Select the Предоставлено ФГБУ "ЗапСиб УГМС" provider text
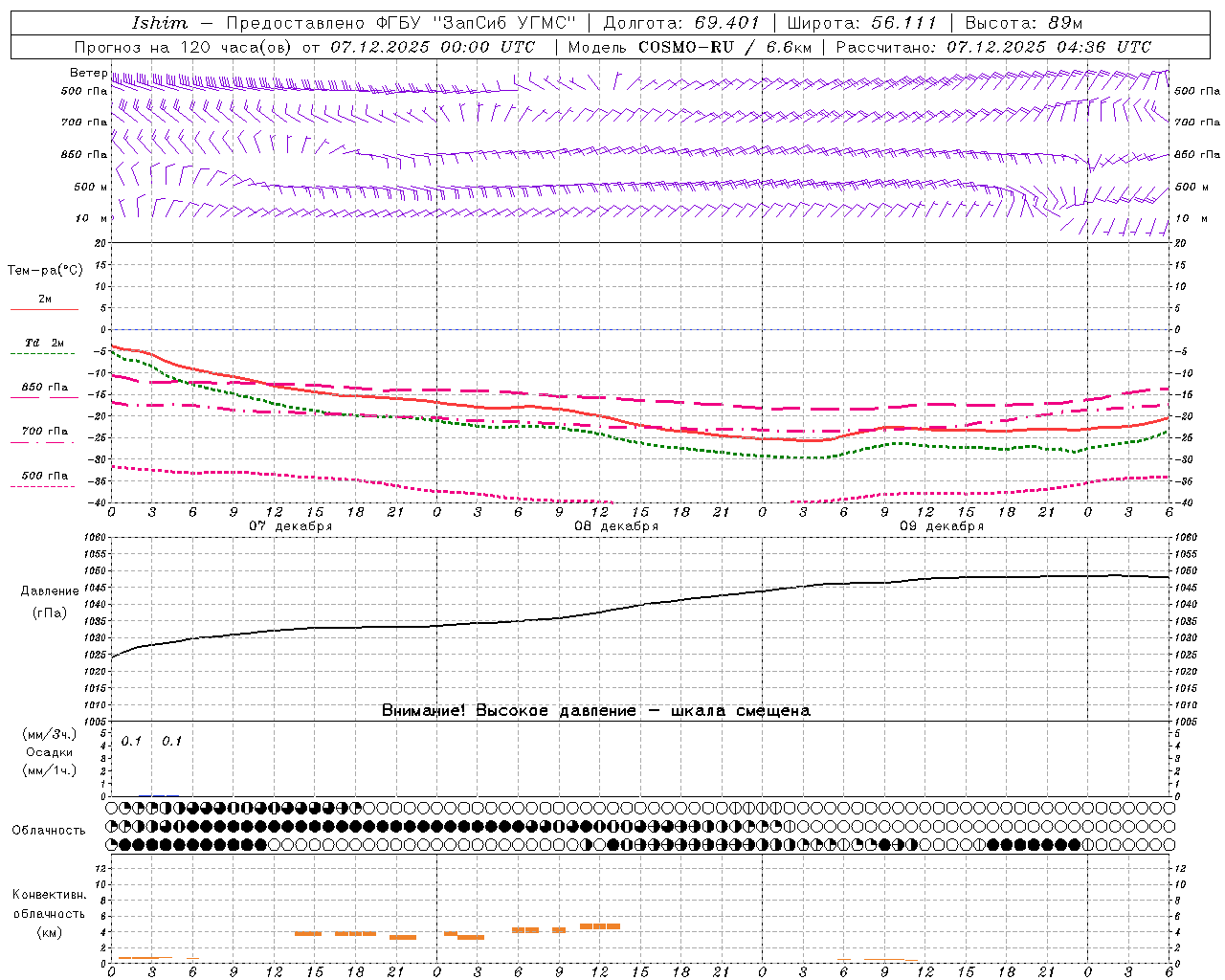Viewport: 1225px width, 980px height. click(x=401, y=23)
